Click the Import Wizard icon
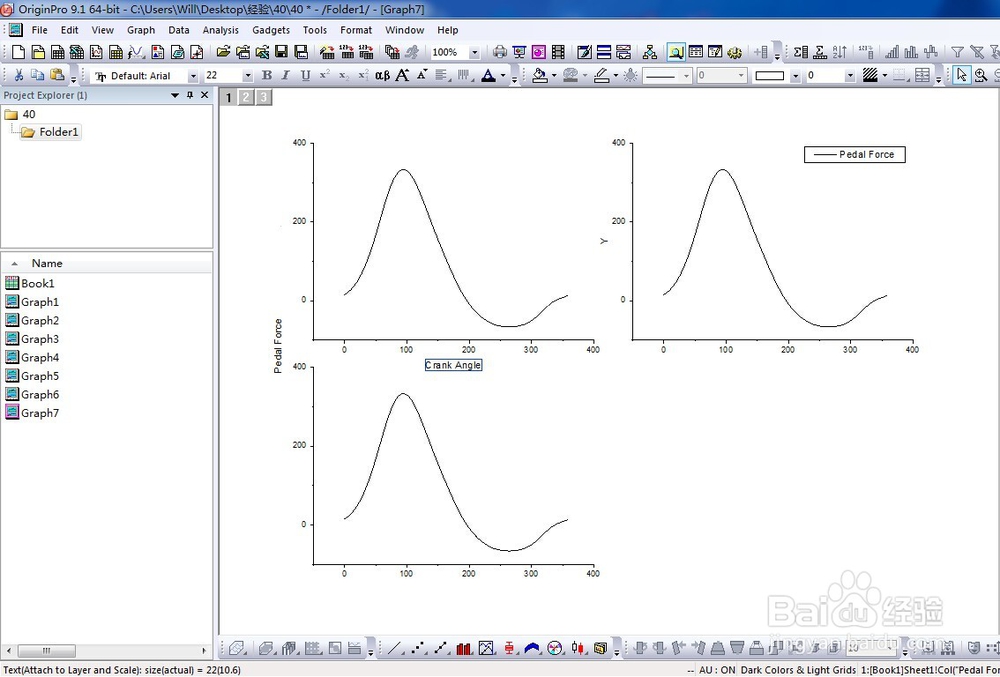The width and height of the screenshot is (1000, 677). [327, 52]
